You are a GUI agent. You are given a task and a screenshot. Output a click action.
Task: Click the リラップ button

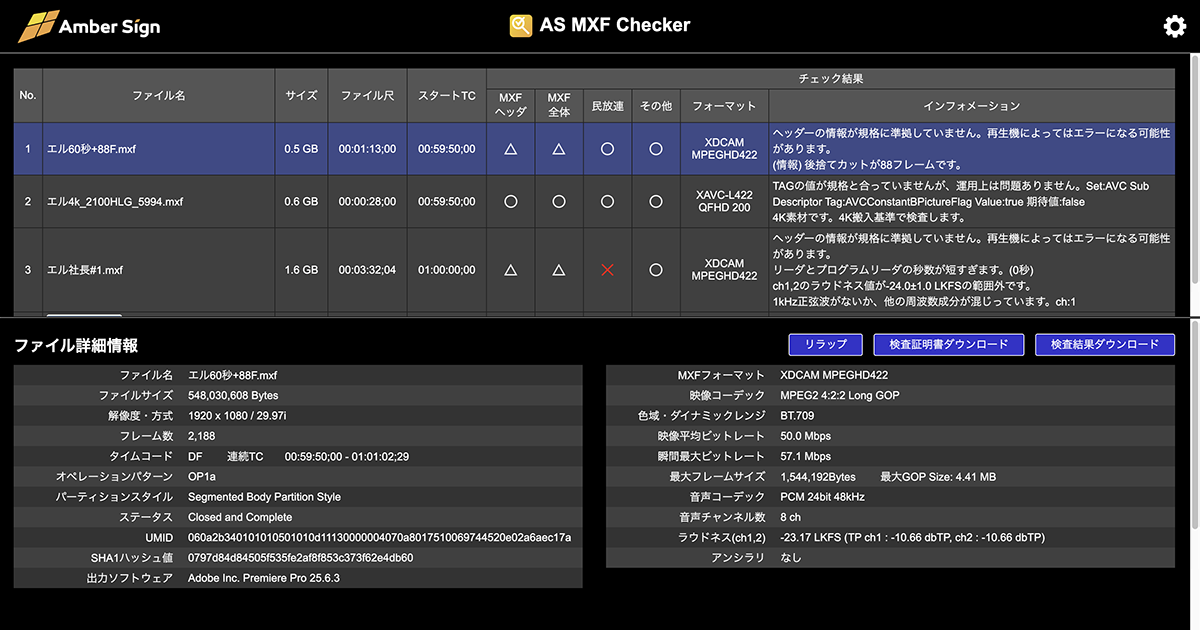click(x=825, y=344)
